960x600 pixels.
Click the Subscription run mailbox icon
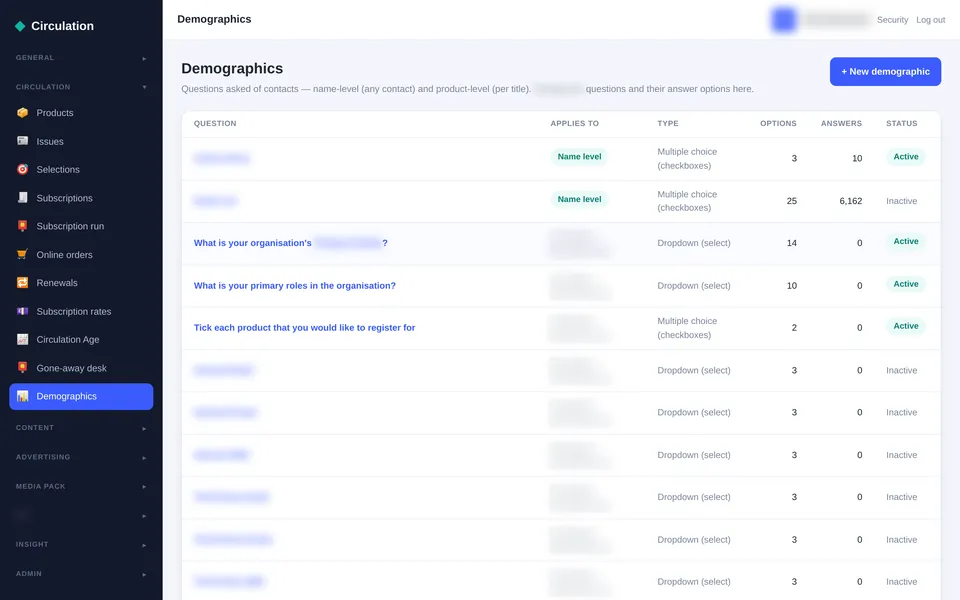tap(23, 226)
